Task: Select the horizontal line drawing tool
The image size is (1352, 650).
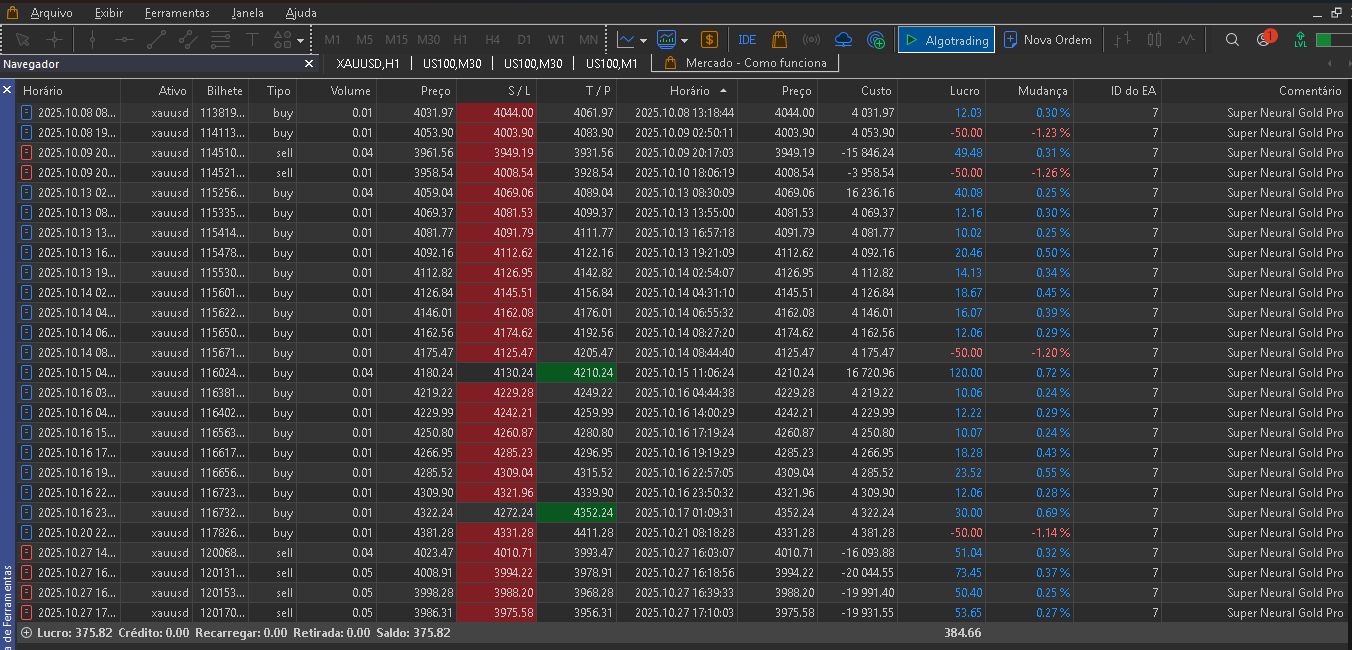Action: point(124,40)
